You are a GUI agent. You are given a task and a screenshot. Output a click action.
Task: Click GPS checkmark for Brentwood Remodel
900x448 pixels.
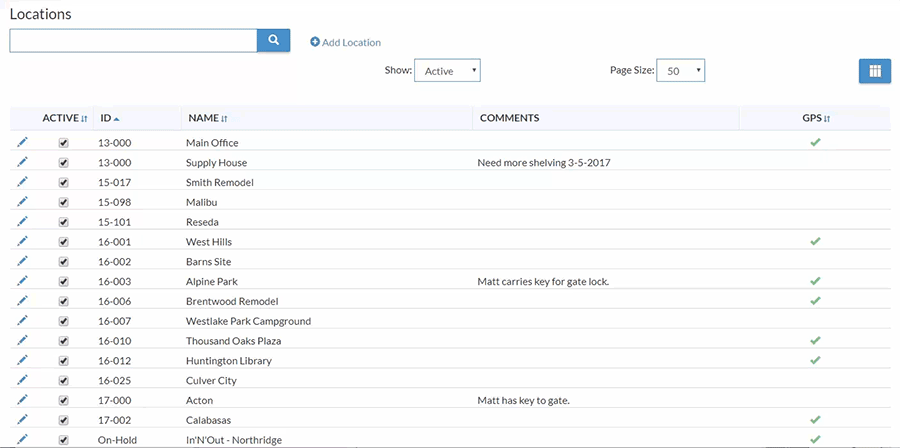[x=815, y=301]
